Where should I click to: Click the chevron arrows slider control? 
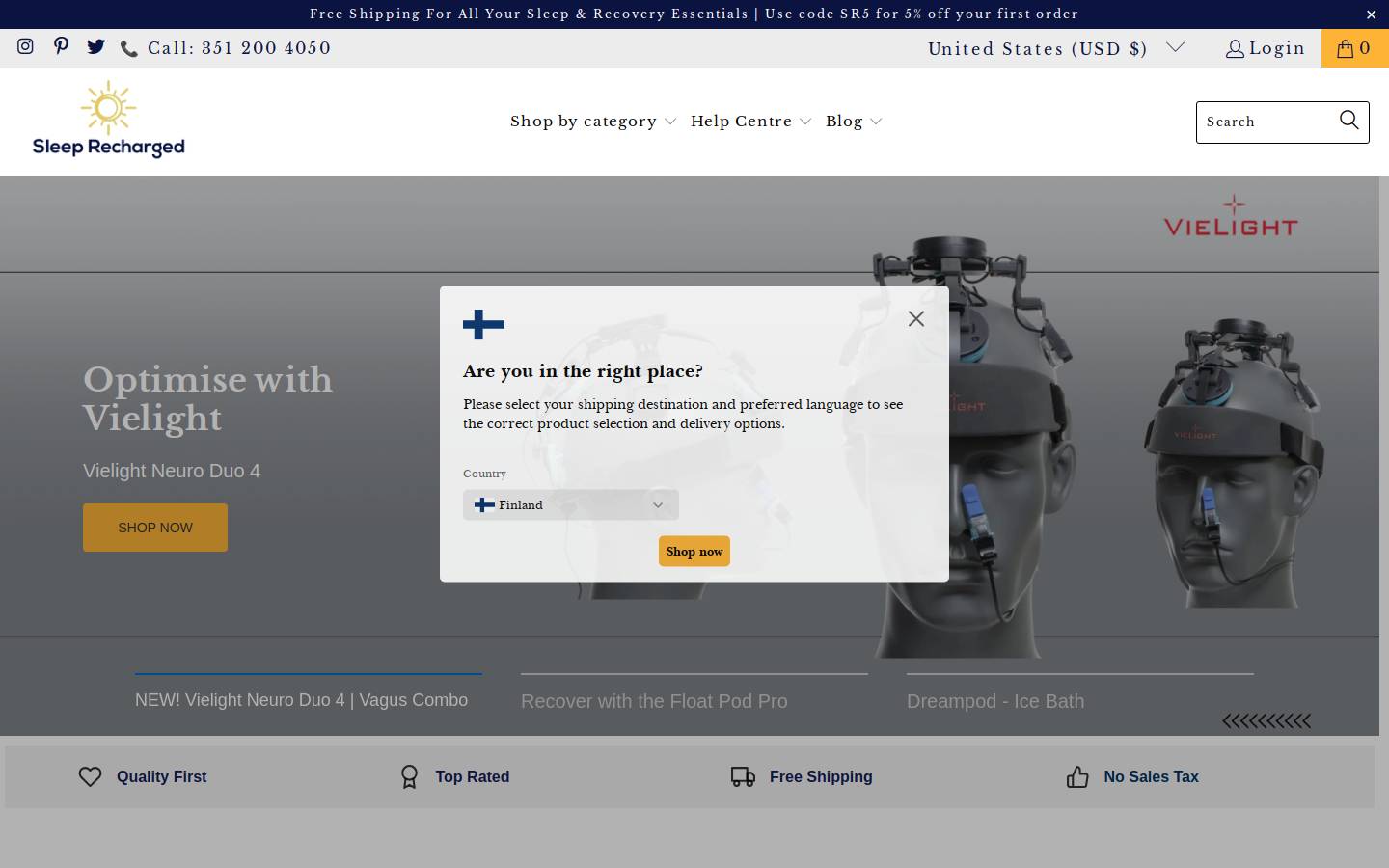1266,720
